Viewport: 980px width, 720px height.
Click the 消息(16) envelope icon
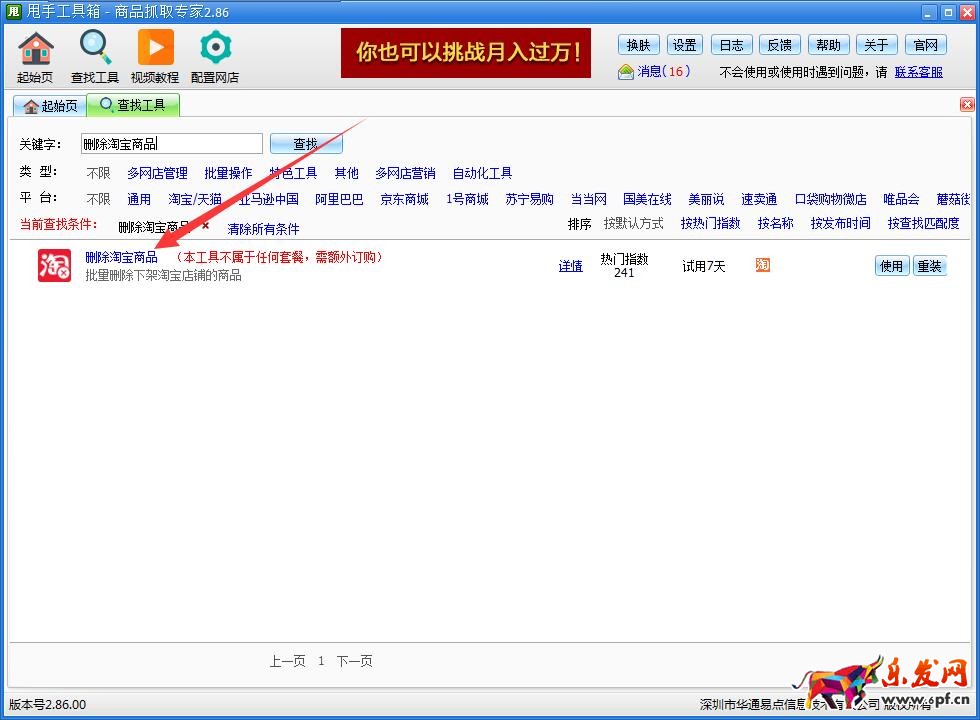[626, 72]
